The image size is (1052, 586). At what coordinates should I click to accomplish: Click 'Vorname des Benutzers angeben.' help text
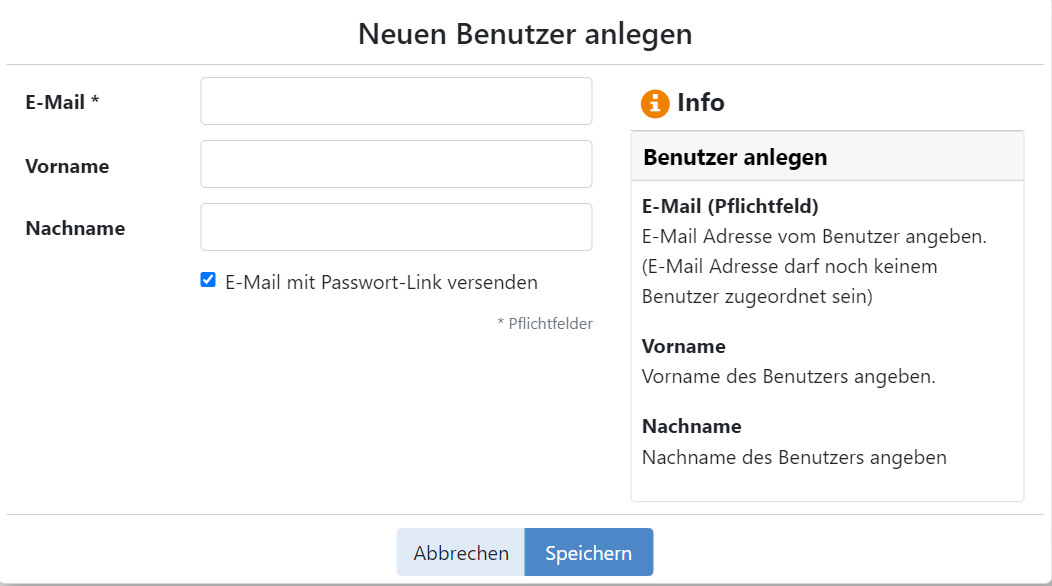tap(788, 377)
